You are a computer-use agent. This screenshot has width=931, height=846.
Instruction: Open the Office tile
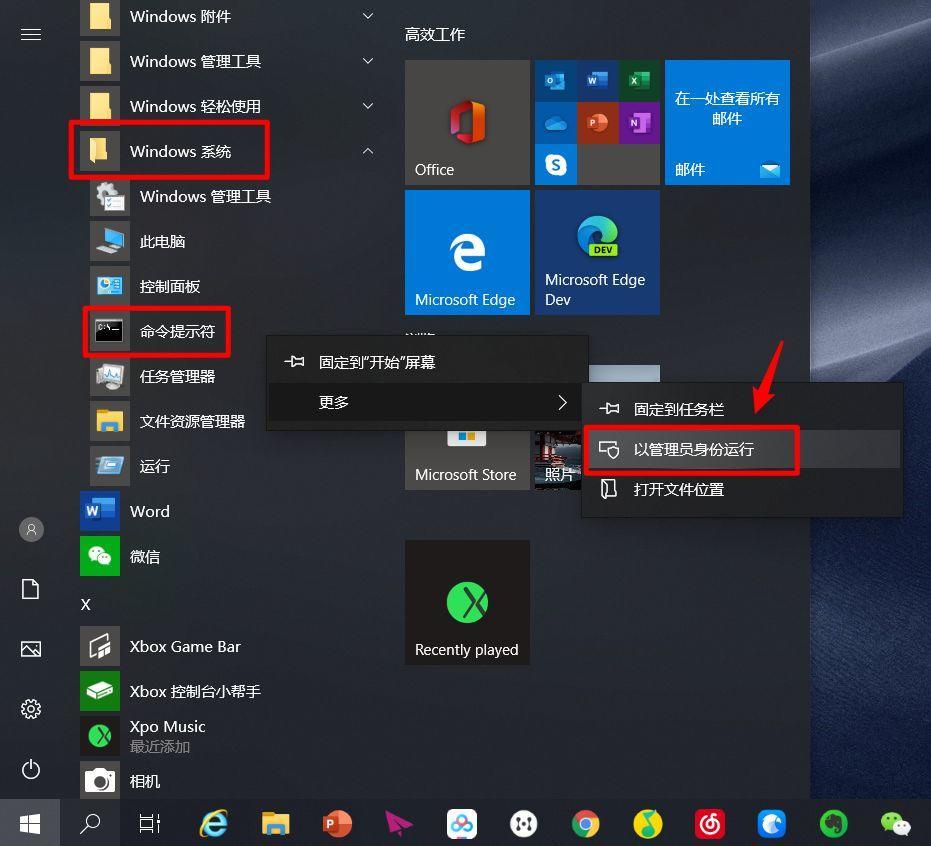coord(467,122)
